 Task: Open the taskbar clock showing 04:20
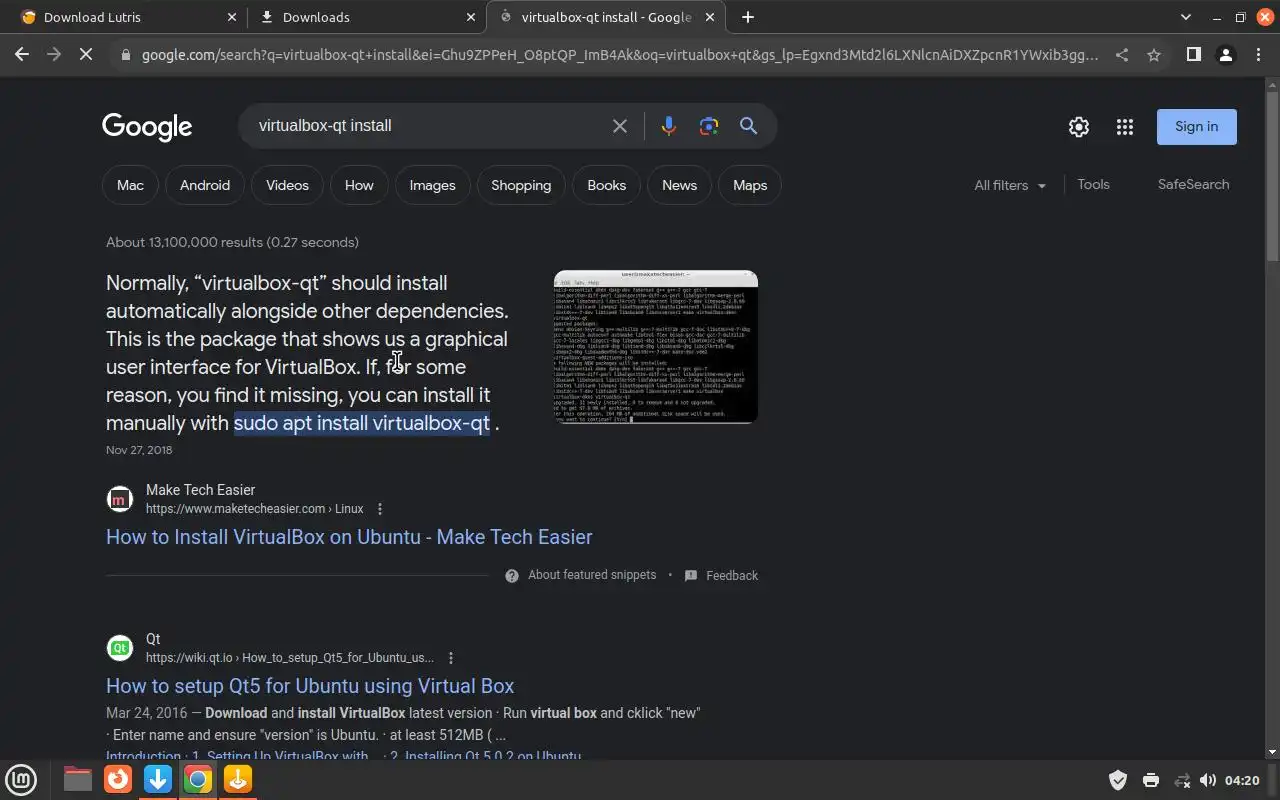point(1242,780)
